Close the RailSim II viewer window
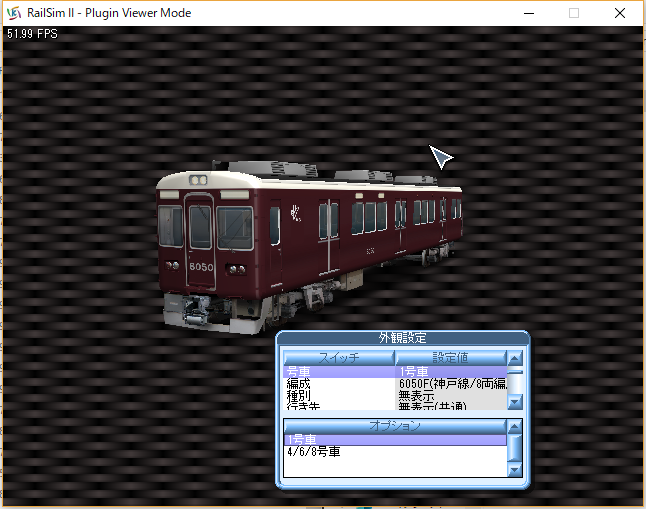The width and height of the screenshot is (646, 509). [x=620, y=13]
